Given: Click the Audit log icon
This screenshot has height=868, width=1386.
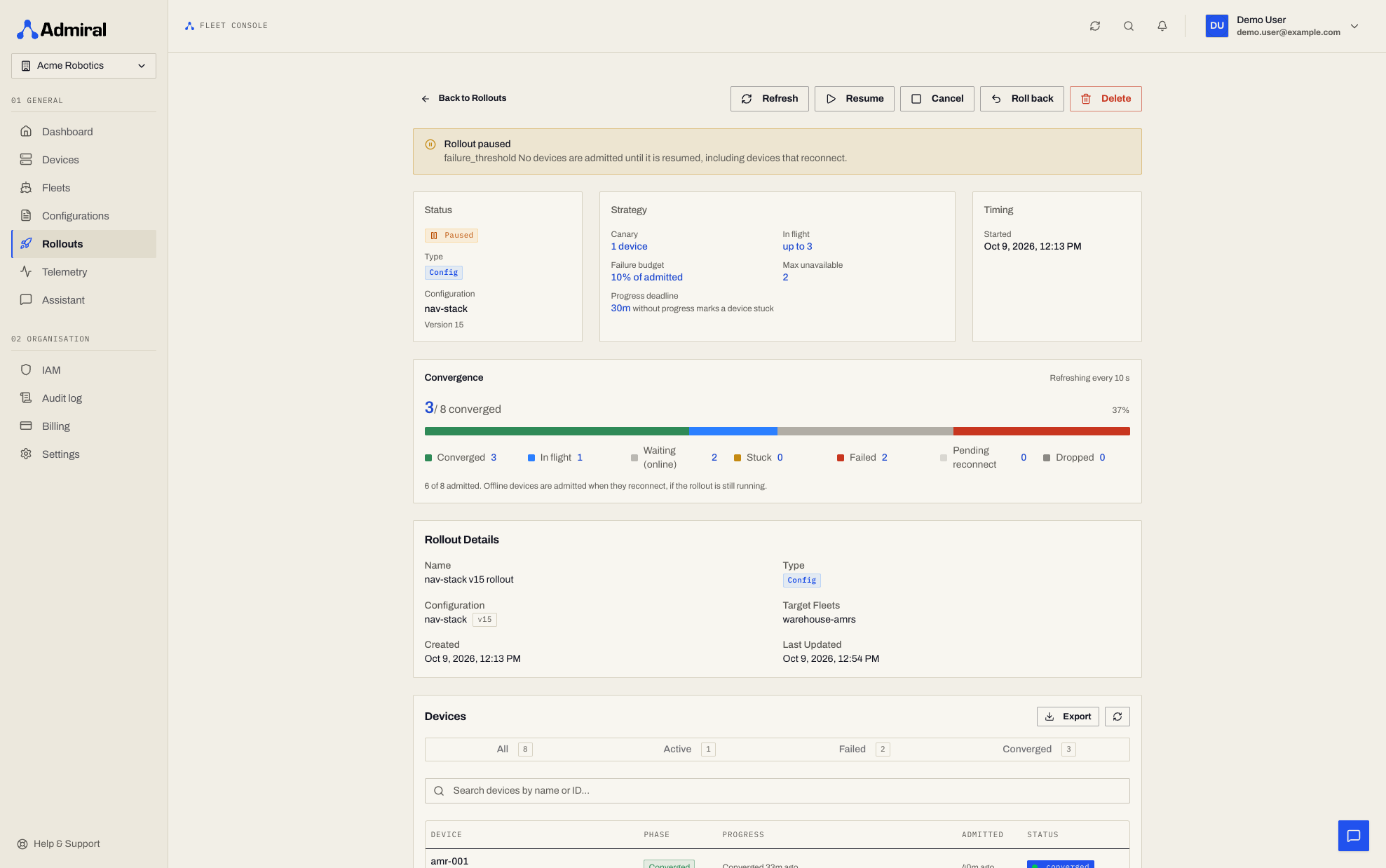Looking at the screenshot, I should (x=26, y=398).
